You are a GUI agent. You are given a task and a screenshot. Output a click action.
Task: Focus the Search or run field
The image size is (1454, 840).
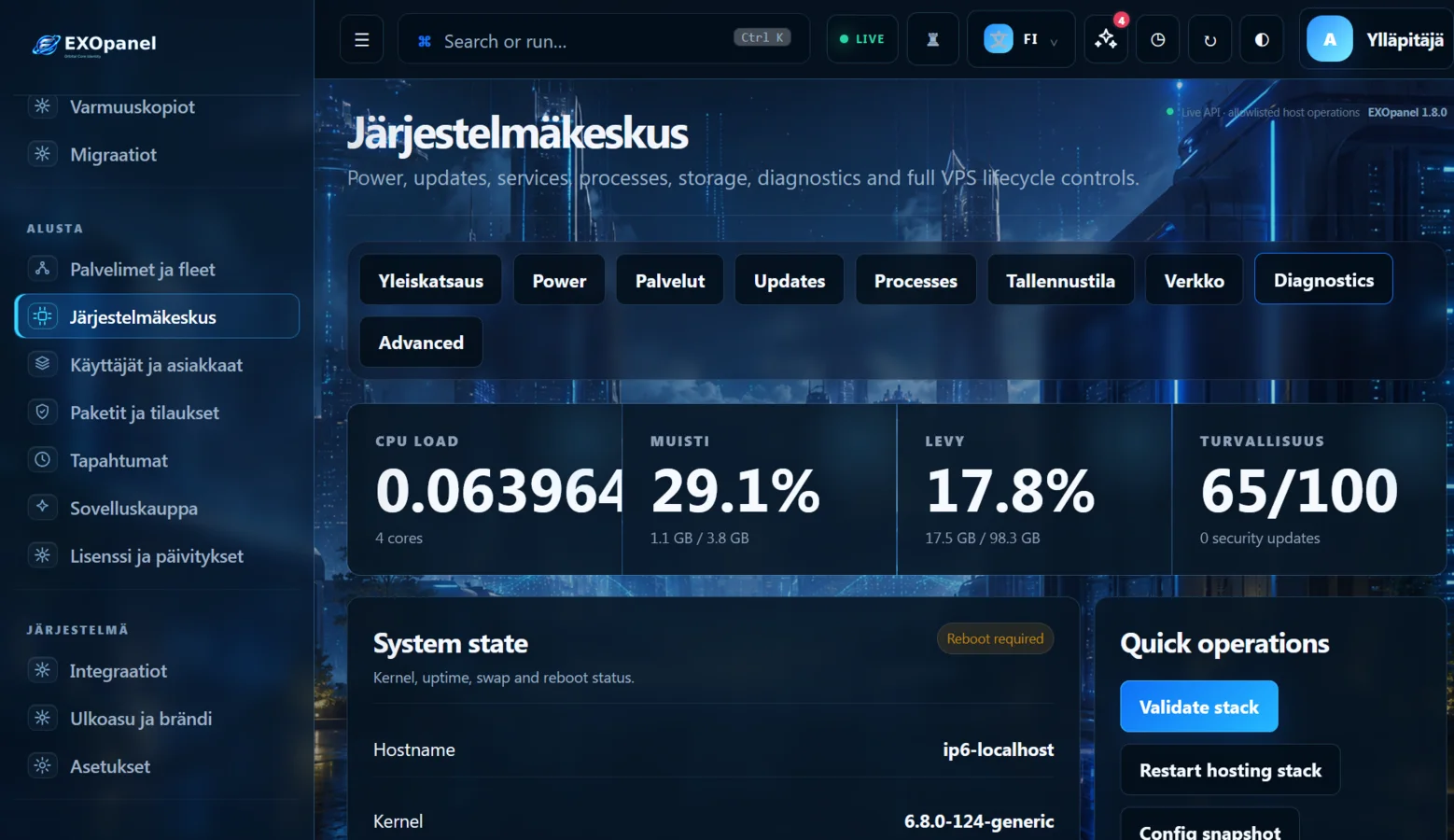(x=604, y=39)
